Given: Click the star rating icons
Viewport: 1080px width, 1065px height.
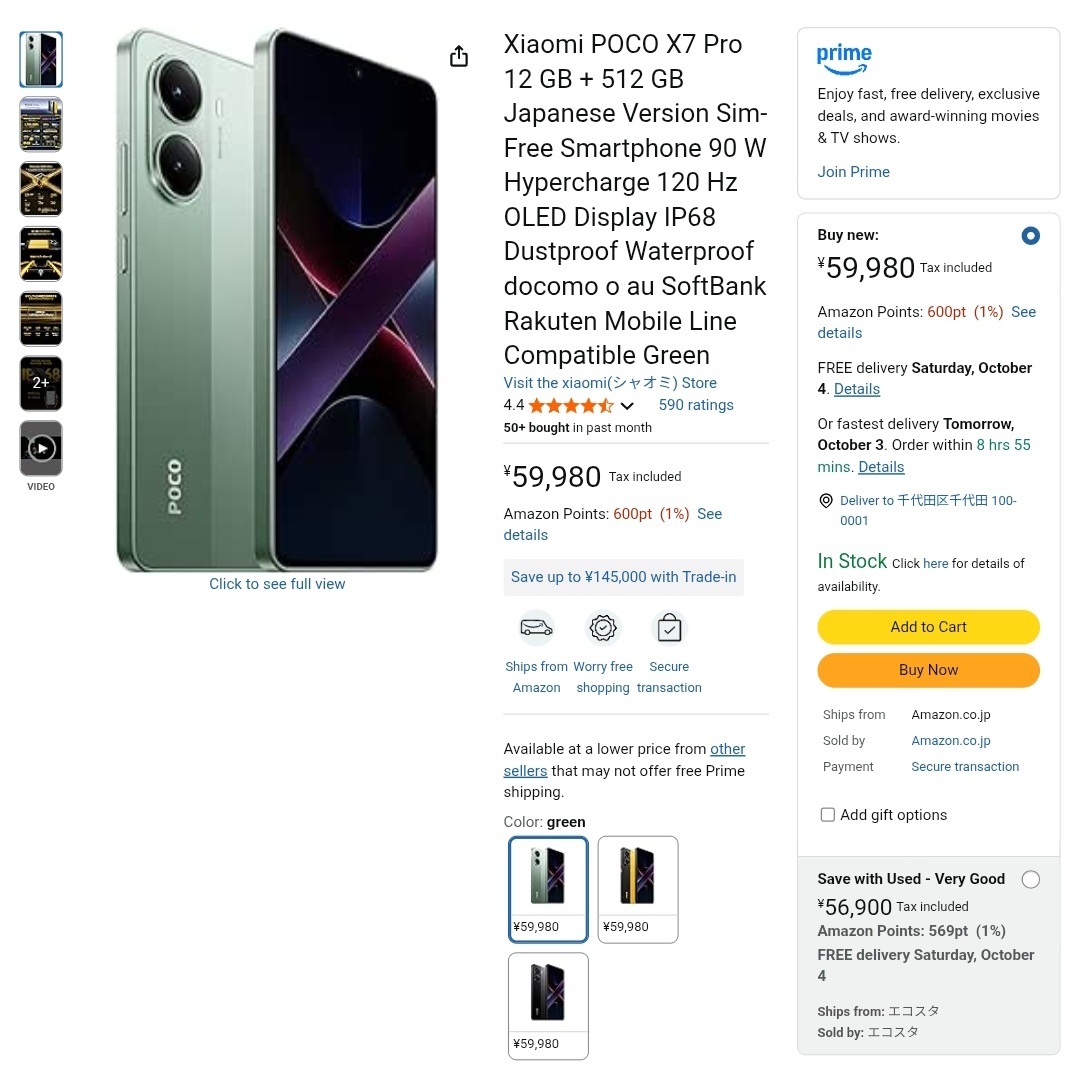Looking at the screenshot, I should pyautogui.click(x=571, y=405).
